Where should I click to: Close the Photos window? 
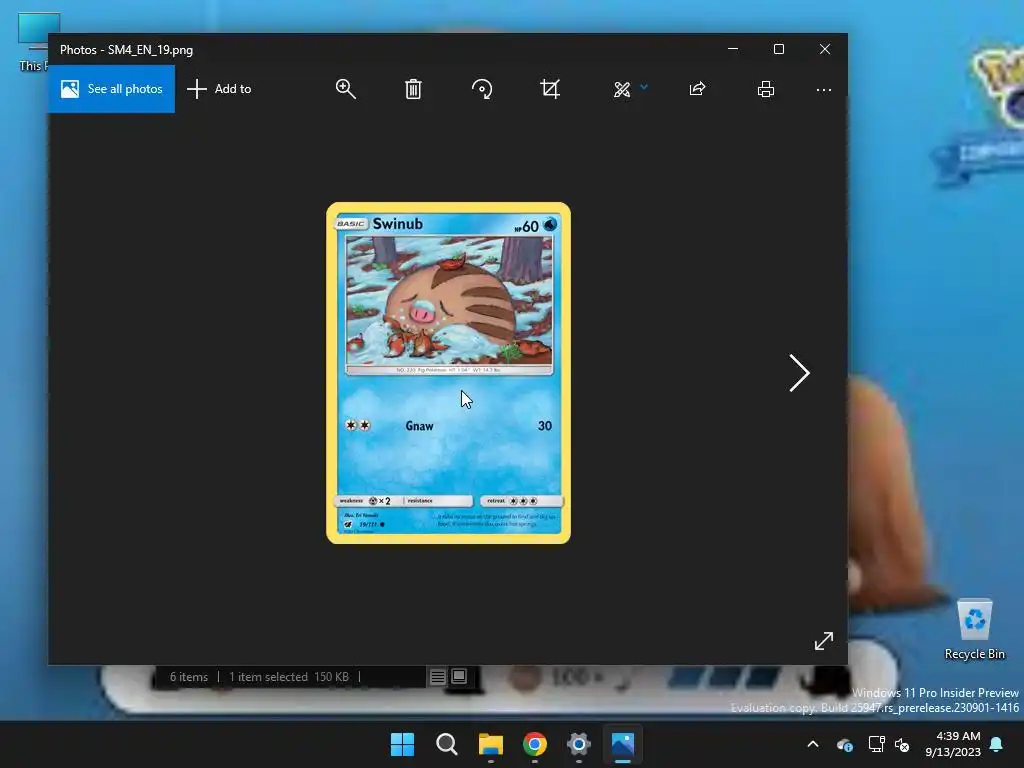(825, 49)
